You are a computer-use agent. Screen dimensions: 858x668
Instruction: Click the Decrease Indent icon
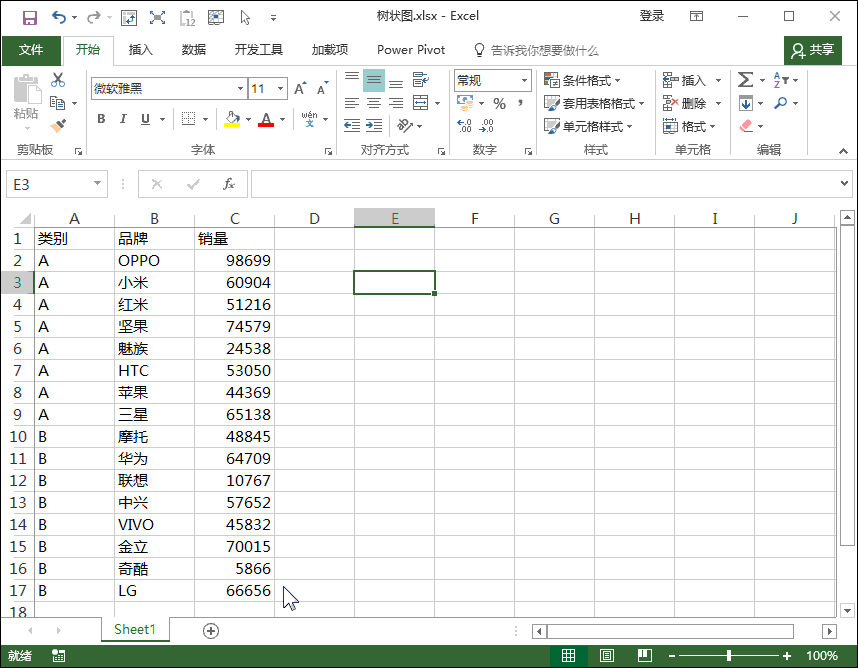(x=352, y=126)
